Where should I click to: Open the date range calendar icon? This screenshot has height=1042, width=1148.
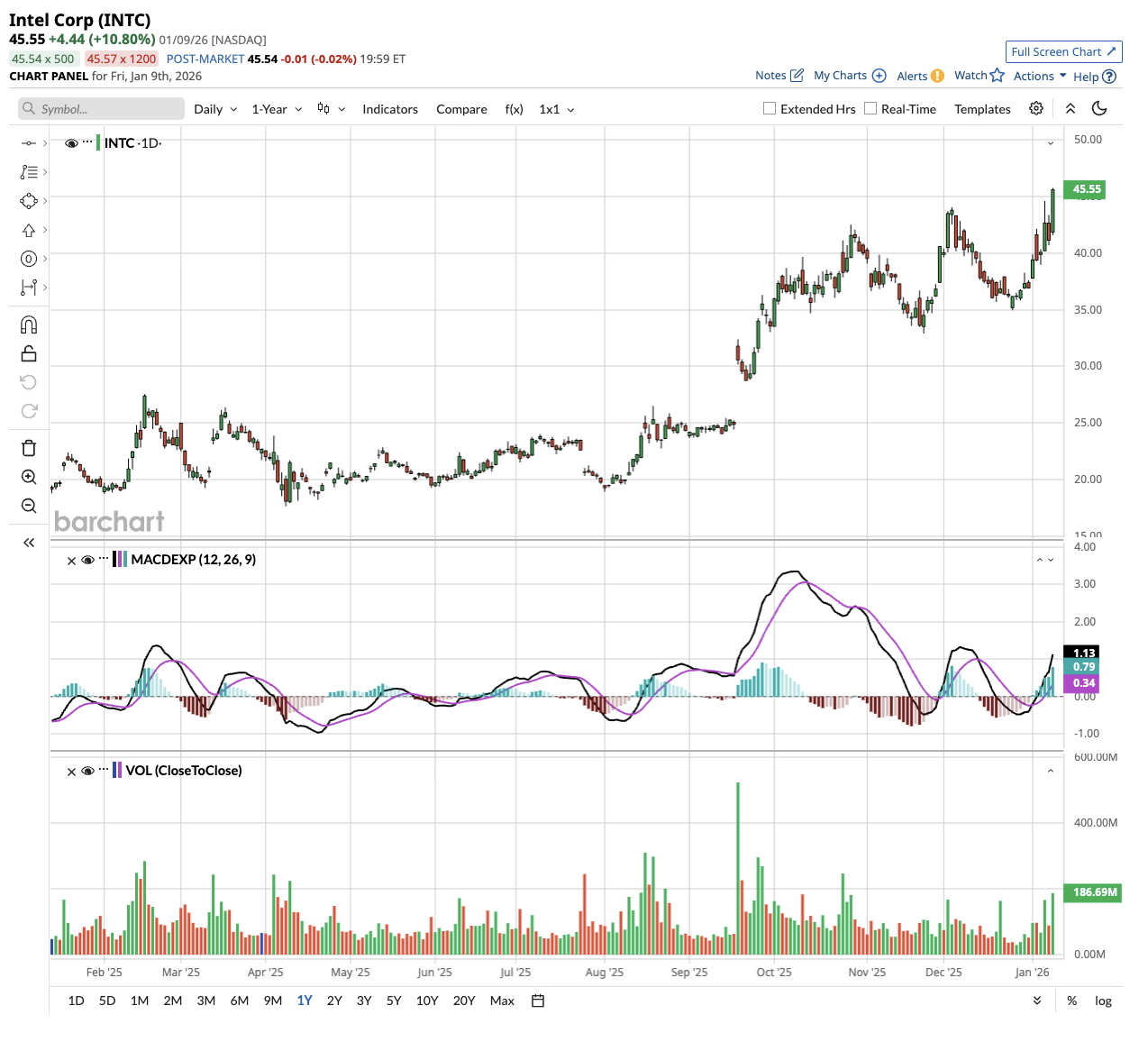pos(538,1001)
